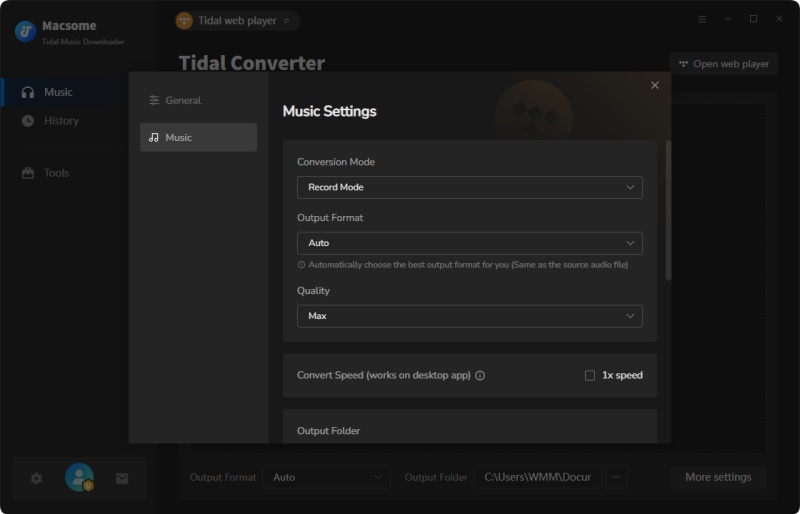Close the Music Settings dialog
Image resolution: width=800 pixels, height=514 pixels.
point(655,85)
